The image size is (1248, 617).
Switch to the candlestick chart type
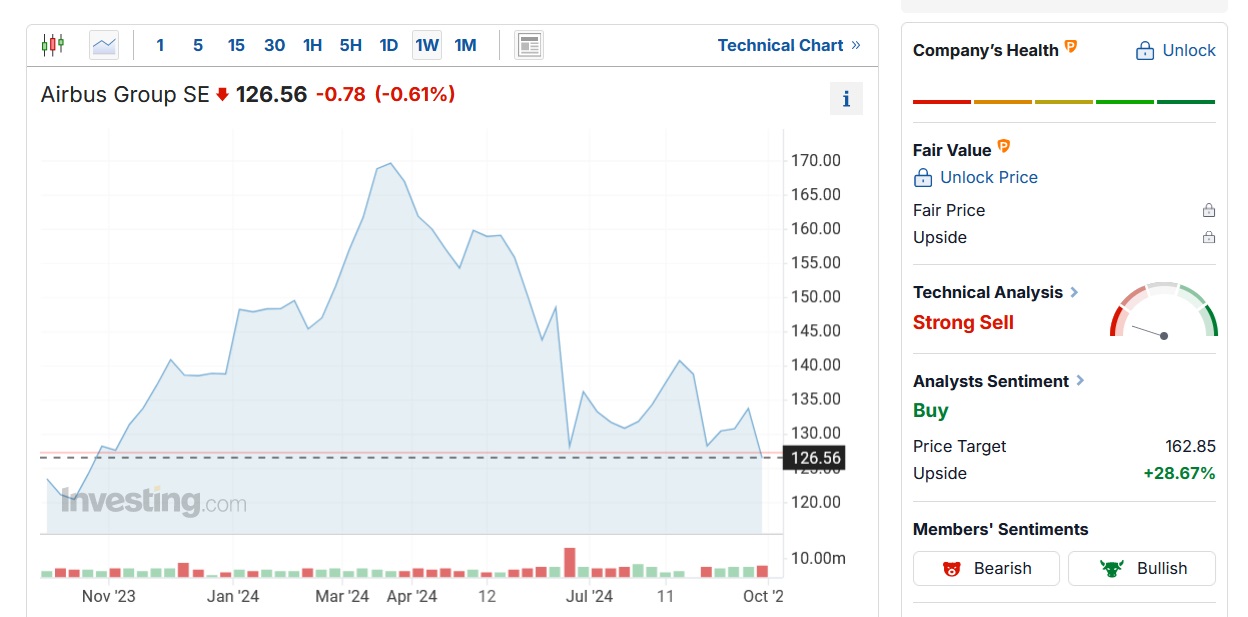(52, 45)
